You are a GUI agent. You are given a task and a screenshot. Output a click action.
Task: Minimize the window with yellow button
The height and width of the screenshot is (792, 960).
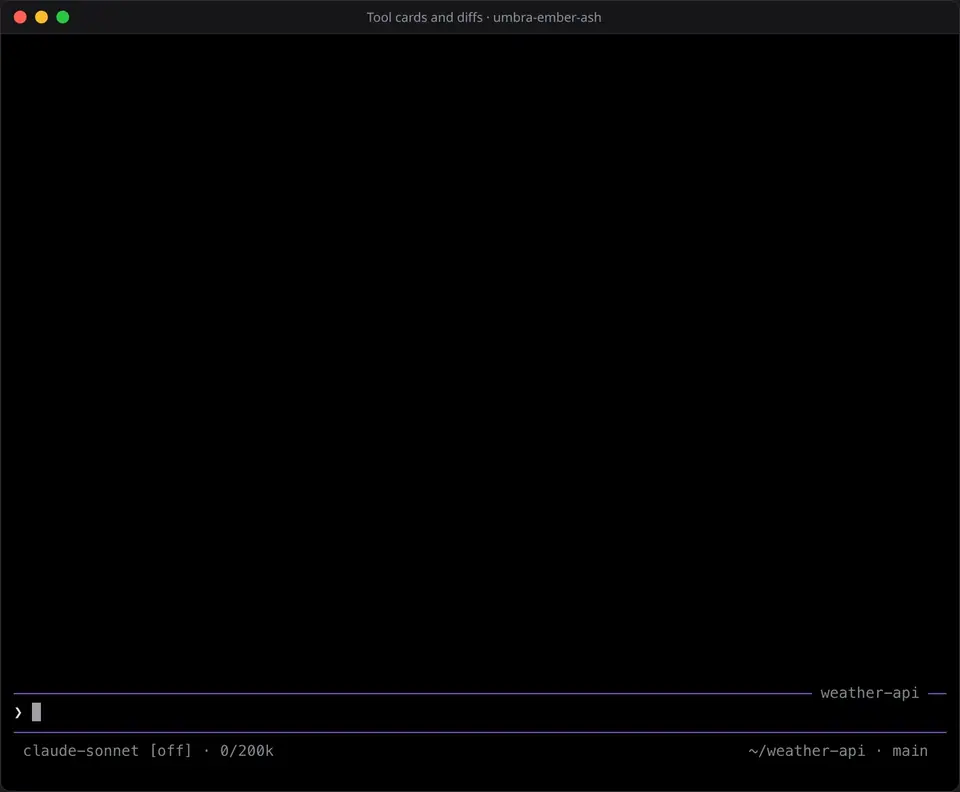click(42, 17)
